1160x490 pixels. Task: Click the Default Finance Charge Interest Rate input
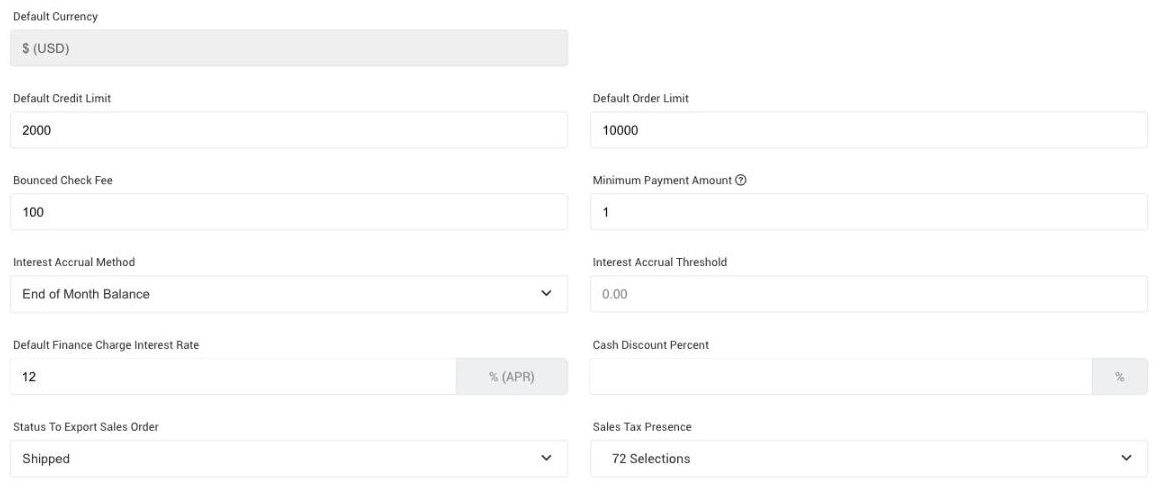(233, 377)
